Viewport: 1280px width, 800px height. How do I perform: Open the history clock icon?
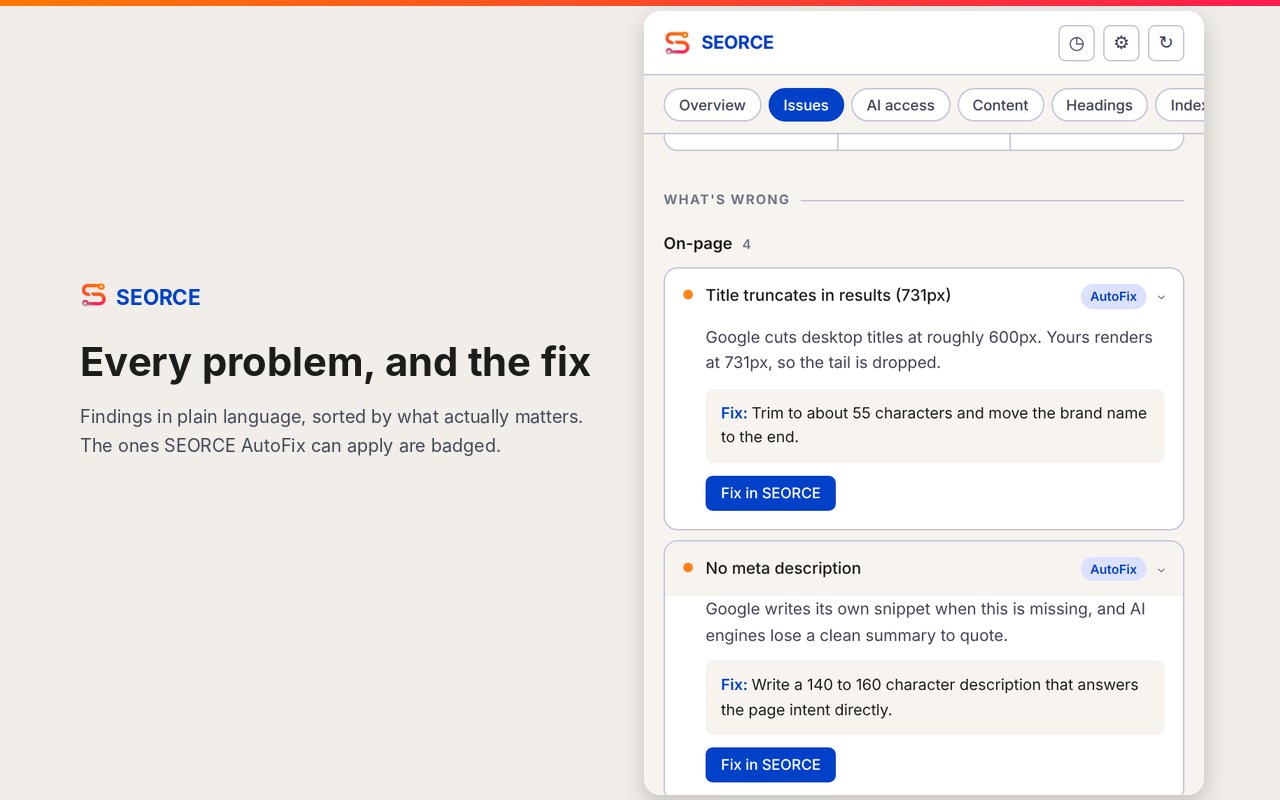tap(1076, 43)
